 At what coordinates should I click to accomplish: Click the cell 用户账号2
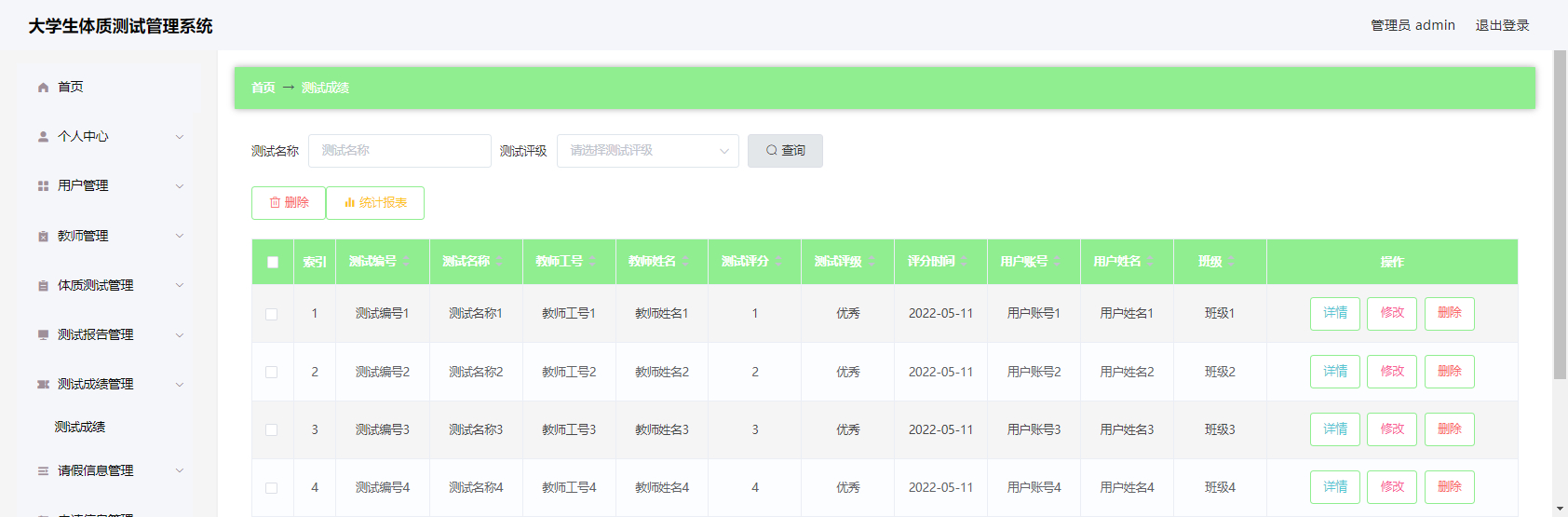point(1034,372)
